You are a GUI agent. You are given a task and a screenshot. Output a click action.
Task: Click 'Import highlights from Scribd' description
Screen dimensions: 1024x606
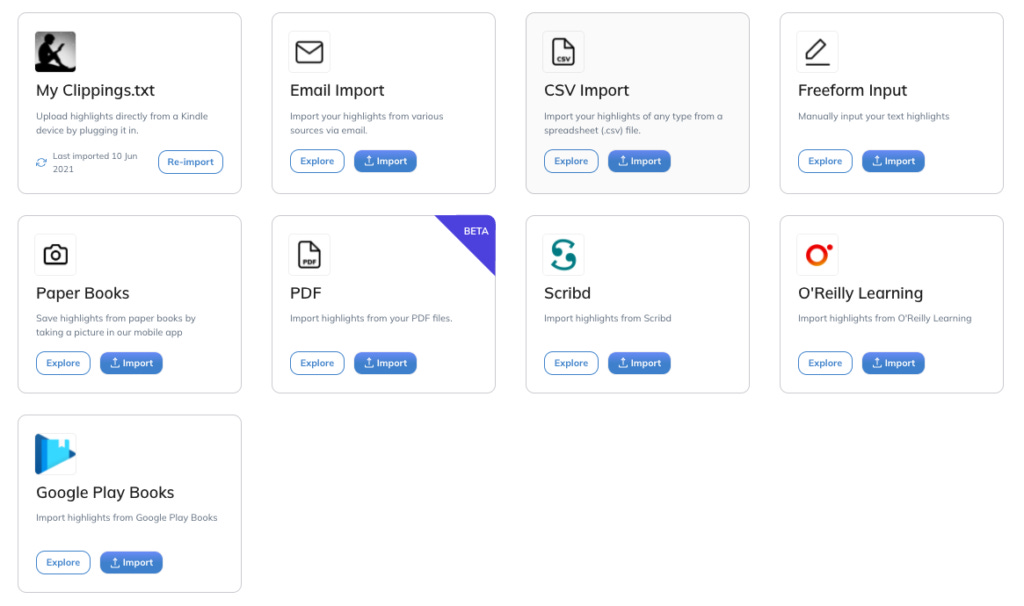coord(607,319)
